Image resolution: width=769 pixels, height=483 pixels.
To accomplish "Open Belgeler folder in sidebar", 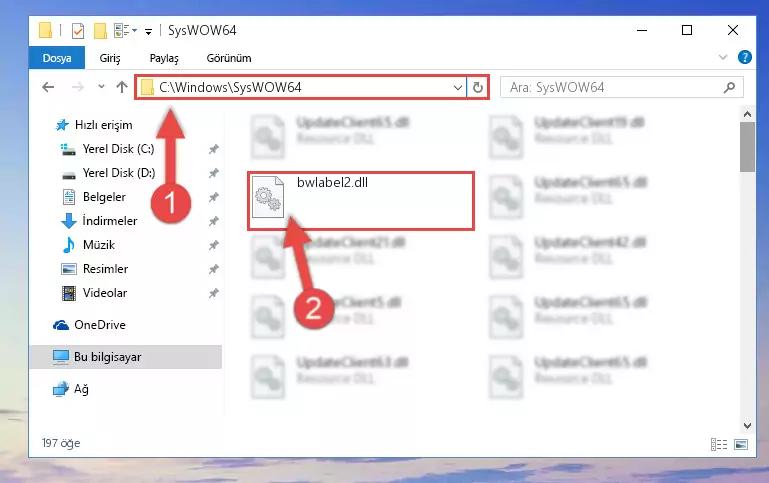I will click(x=104, y=197).
